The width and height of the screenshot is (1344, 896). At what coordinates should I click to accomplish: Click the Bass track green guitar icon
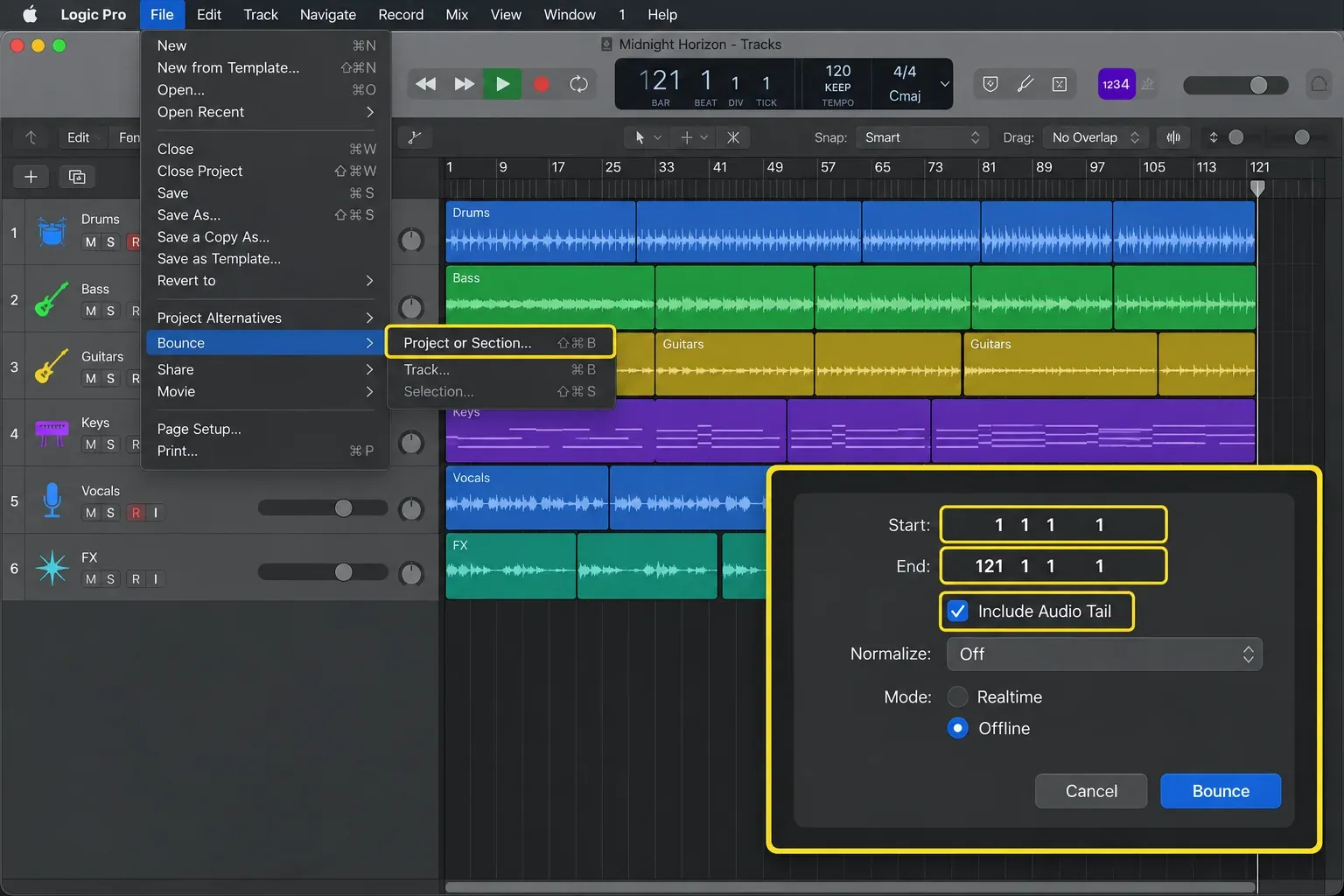(x=52, y=299)
